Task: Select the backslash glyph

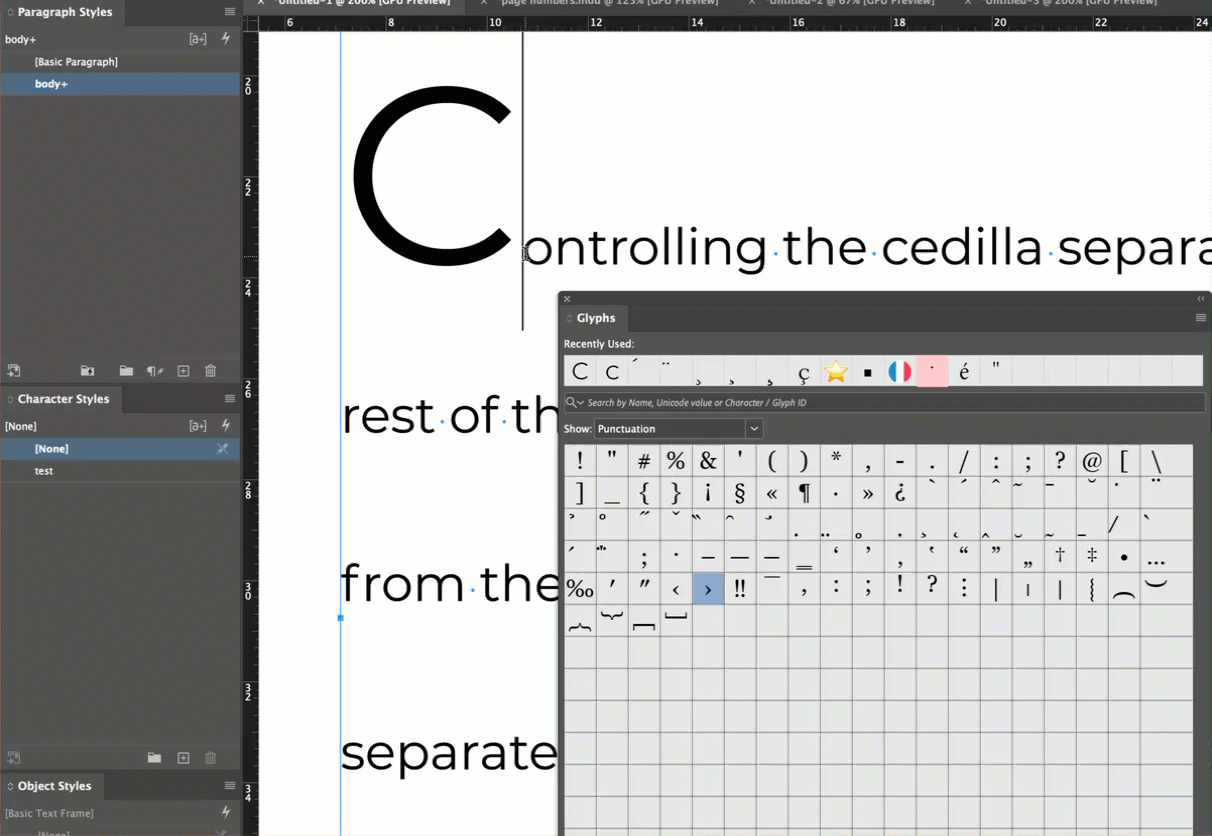Action: click(x=1156, y=461)
